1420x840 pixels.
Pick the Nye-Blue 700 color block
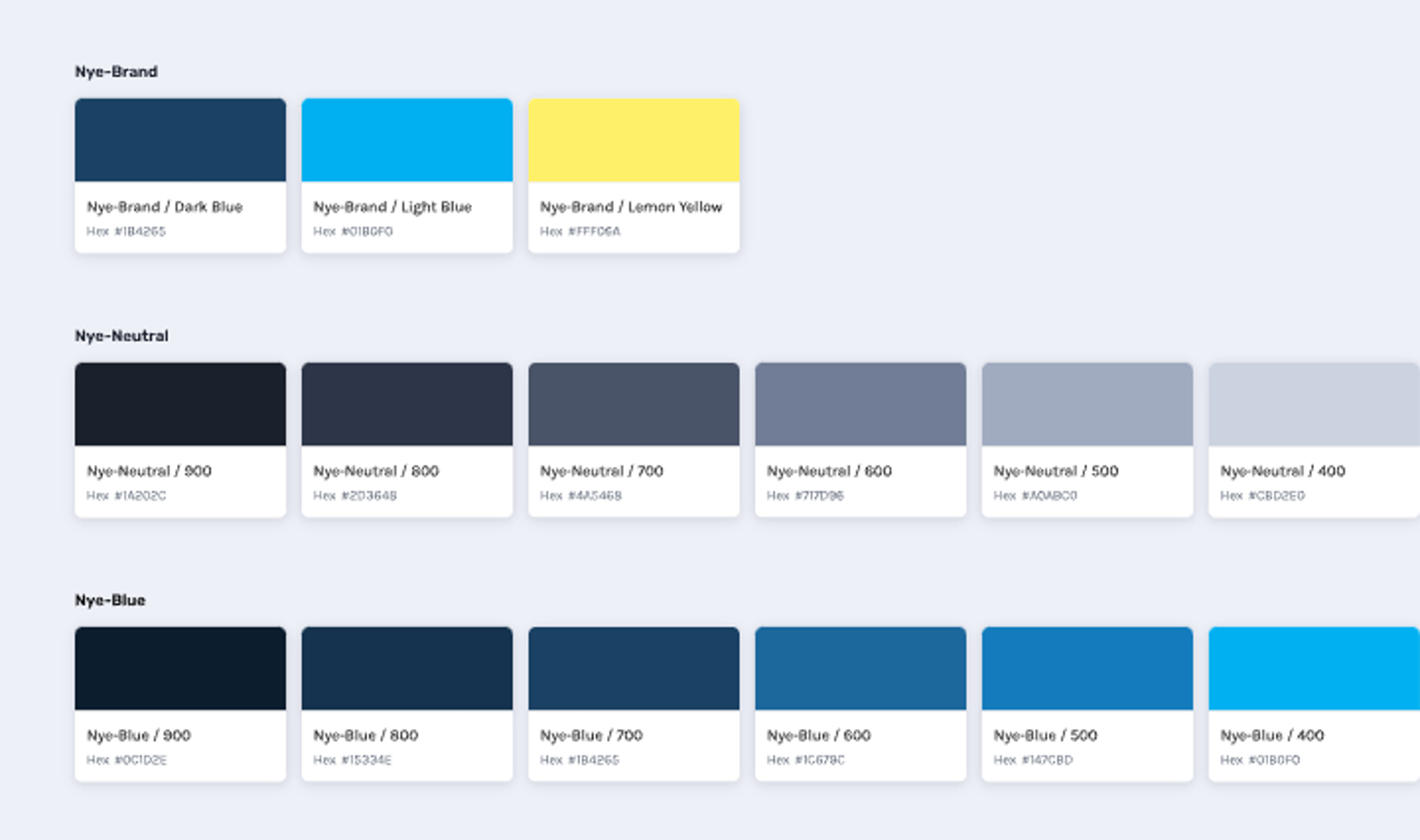(633, 668)
